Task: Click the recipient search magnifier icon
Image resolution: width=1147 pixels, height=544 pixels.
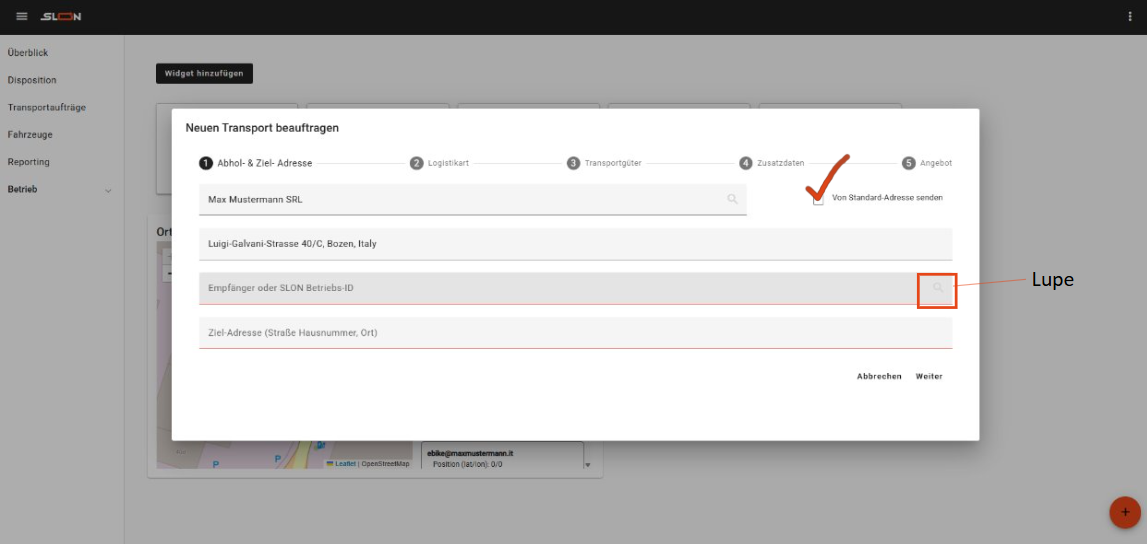Action: coord(937,288)
